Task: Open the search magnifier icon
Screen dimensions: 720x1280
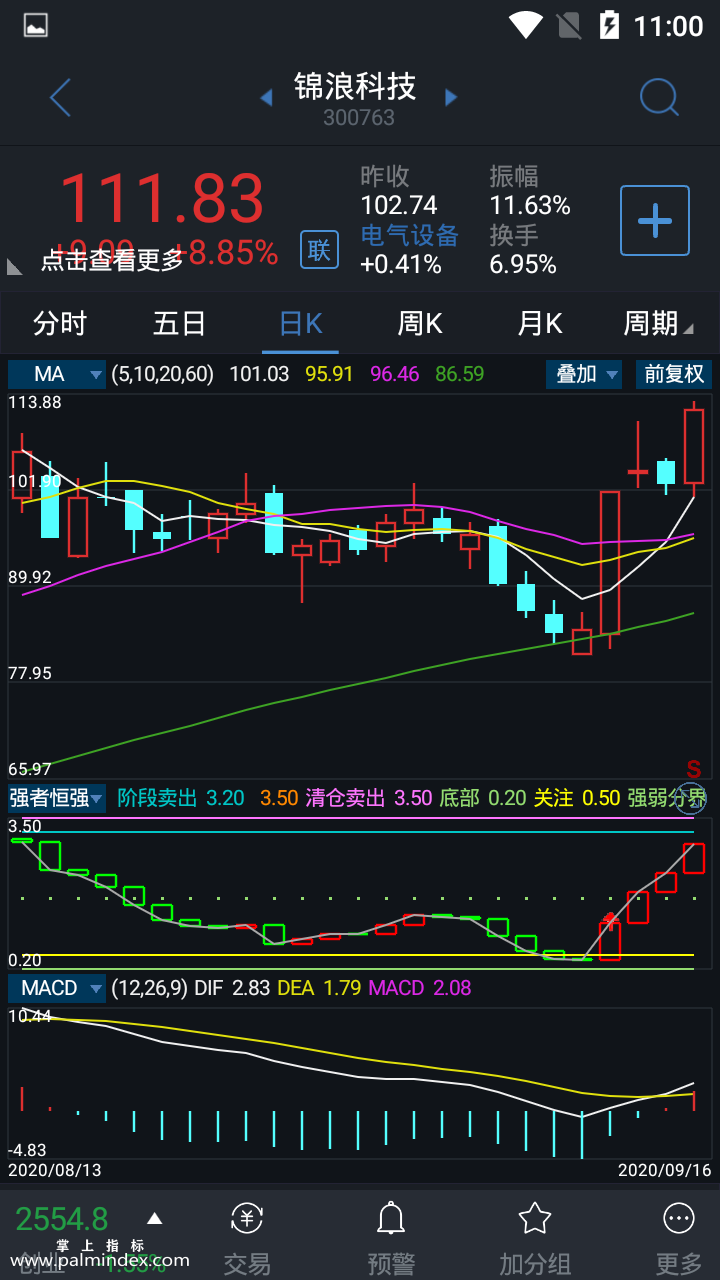Action: click(659, 98)
